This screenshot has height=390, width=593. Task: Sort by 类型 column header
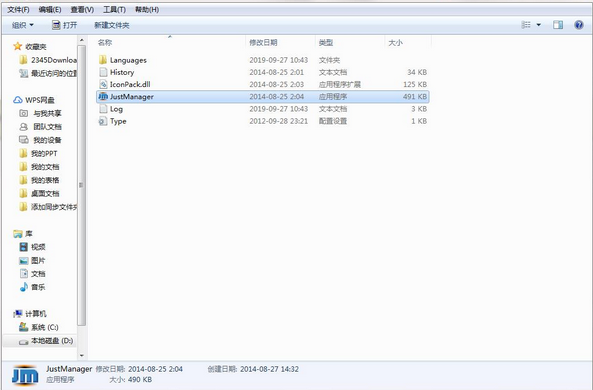pyautogui.click(x=326, y=42)
